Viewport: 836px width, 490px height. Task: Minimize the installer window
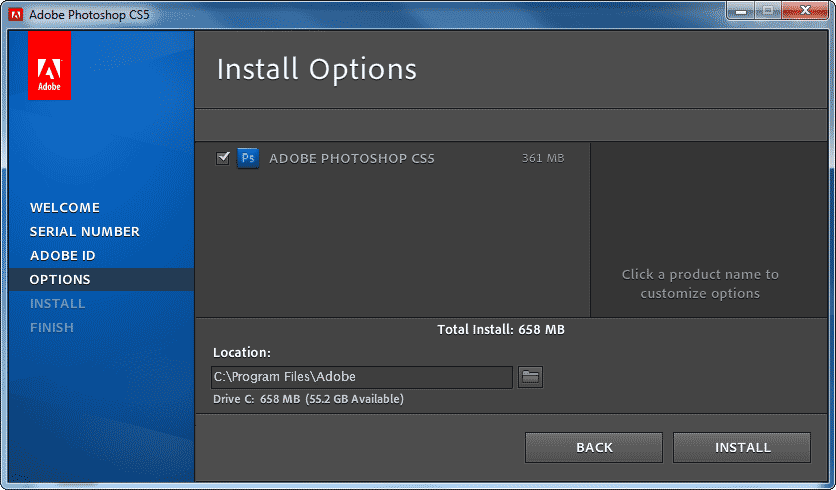[741, 11]
